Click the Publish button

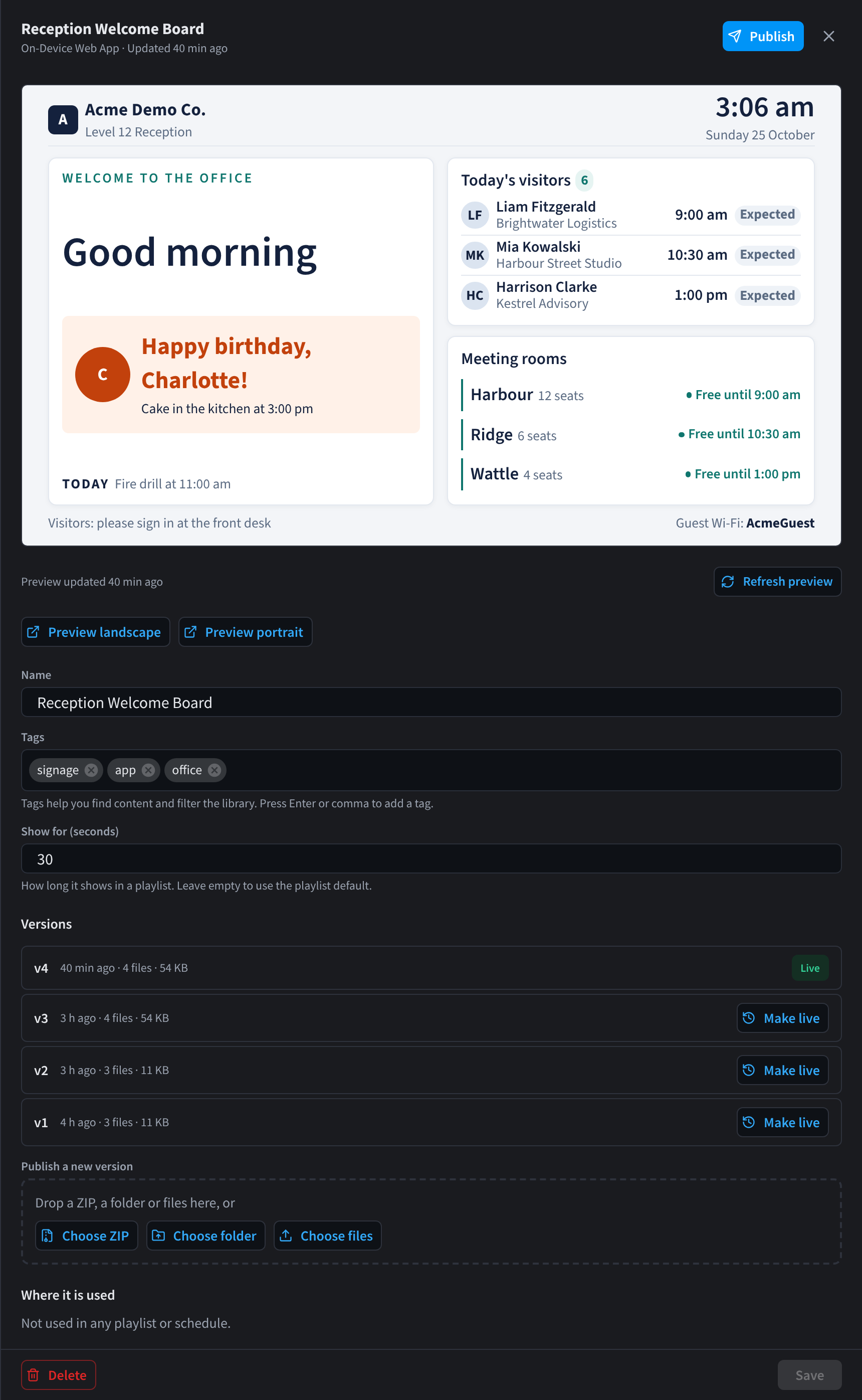pyautogui.click(x=763, y=37)
